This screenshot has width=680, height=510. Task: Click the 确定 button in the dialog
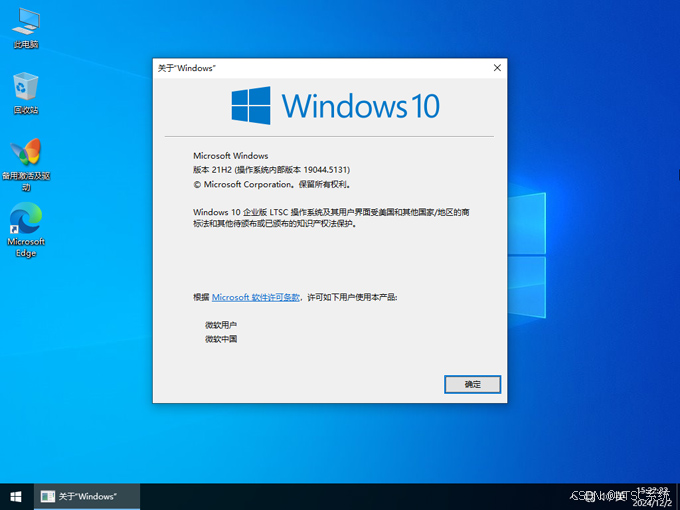click(x=472, y=384)
